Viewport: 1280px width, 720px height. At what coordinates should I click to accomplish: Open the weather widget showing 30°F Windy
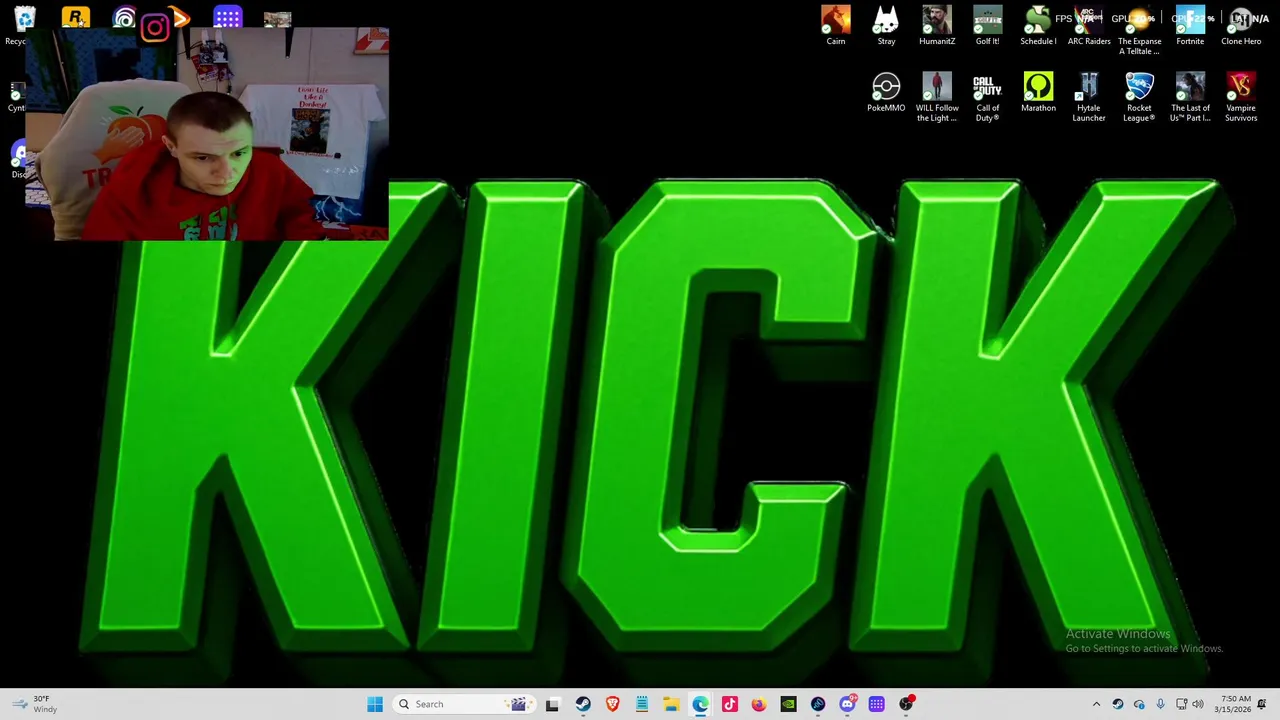click(33, 704)
